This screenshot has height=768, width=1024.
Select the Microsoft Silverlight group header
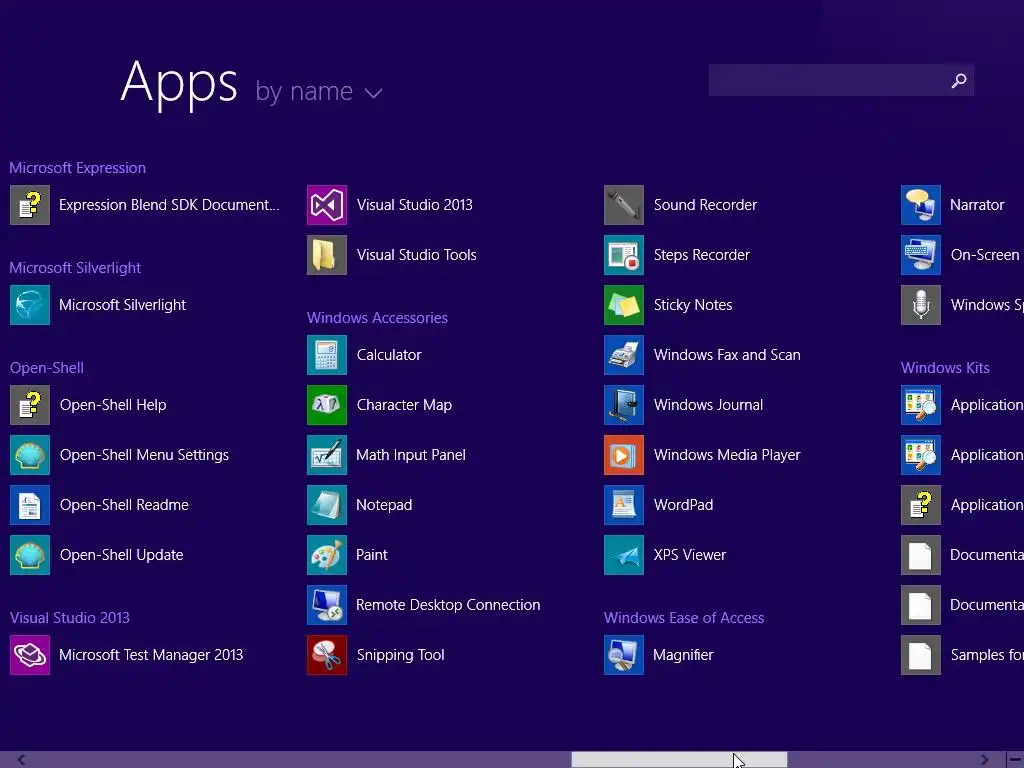[75, 268]
